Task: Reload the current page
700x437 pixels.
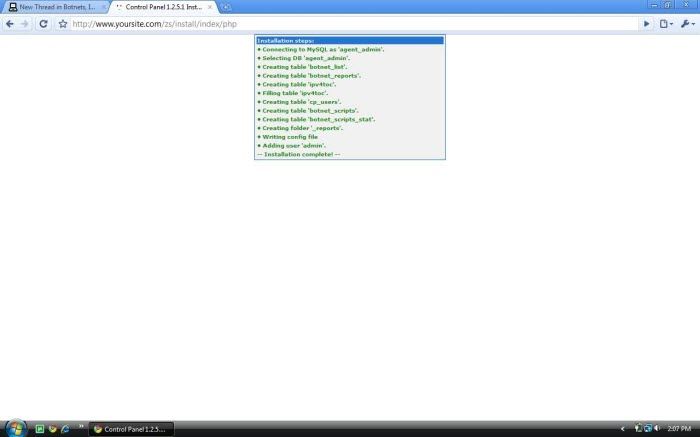Action: [x=43, y=23]
